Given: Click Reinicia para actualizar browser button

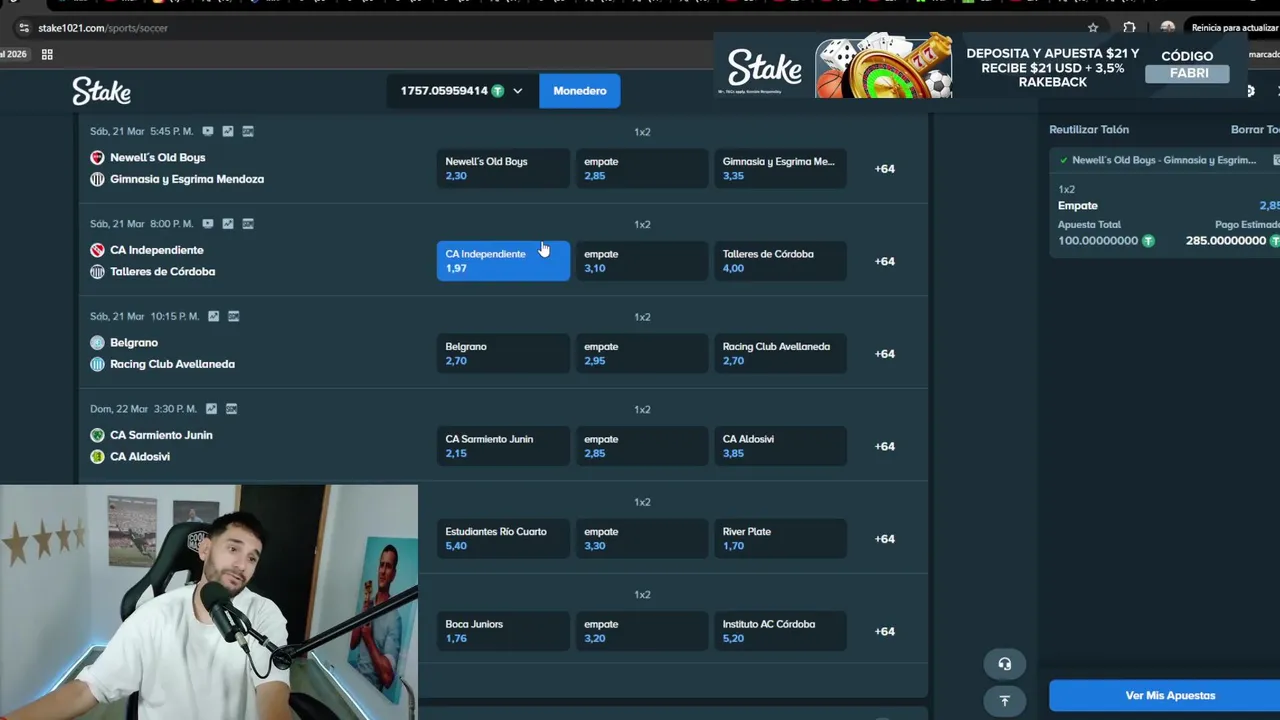Looking at the screenshot, I should [x=1235, y=28].
